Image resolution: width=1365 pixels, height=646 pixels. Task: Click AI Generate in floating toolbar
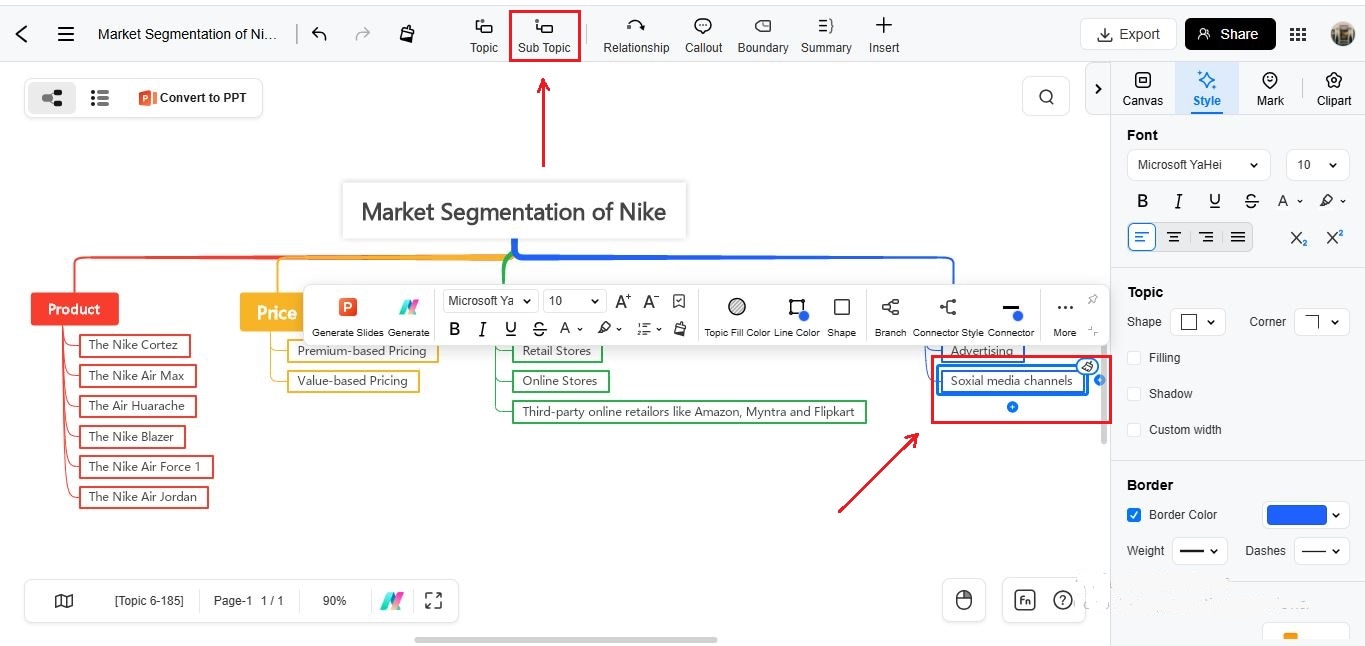tap(408, 316)
